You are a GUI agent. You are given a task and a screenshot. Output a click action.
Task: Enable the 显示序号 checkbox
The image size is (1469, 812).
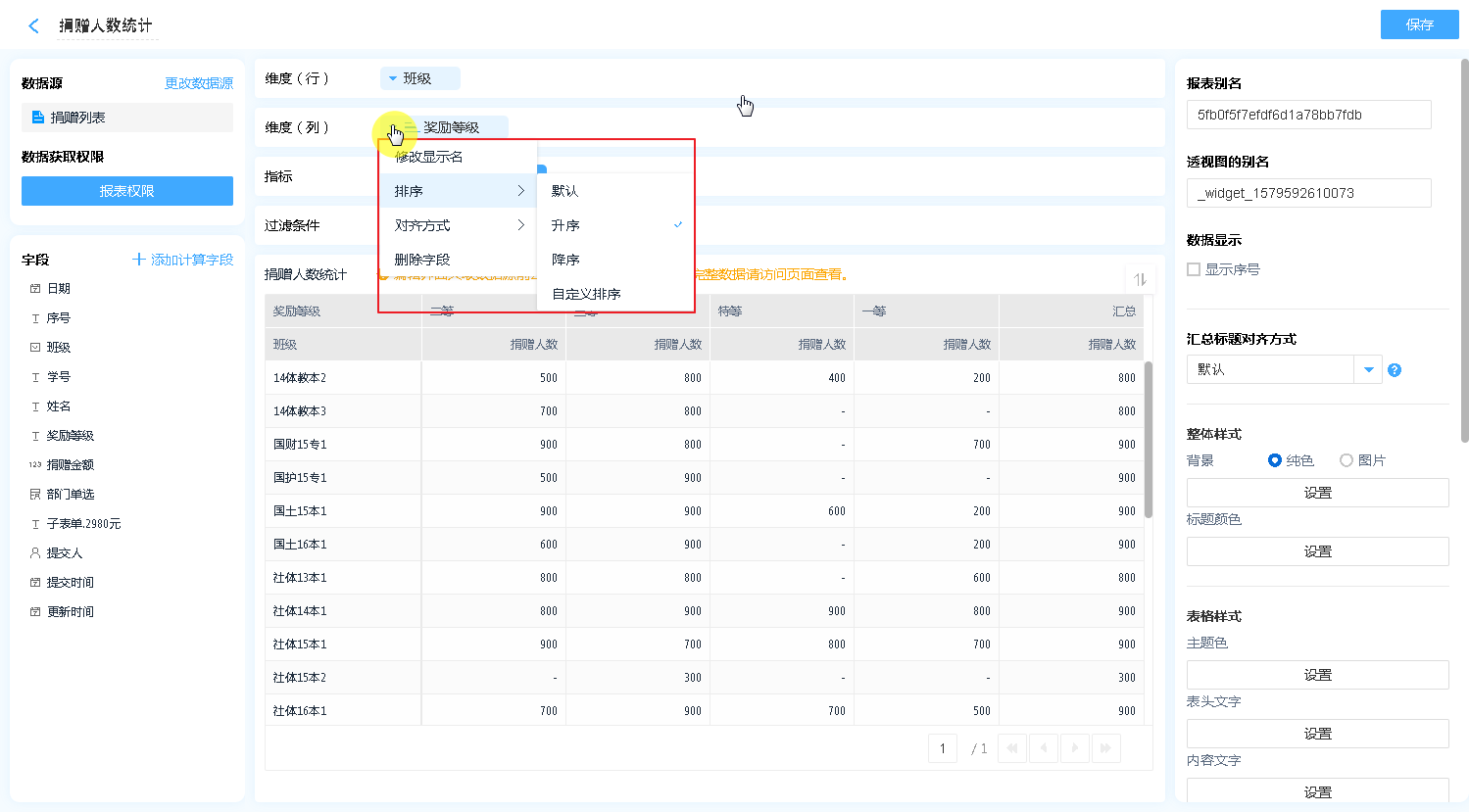(1194, 269)
